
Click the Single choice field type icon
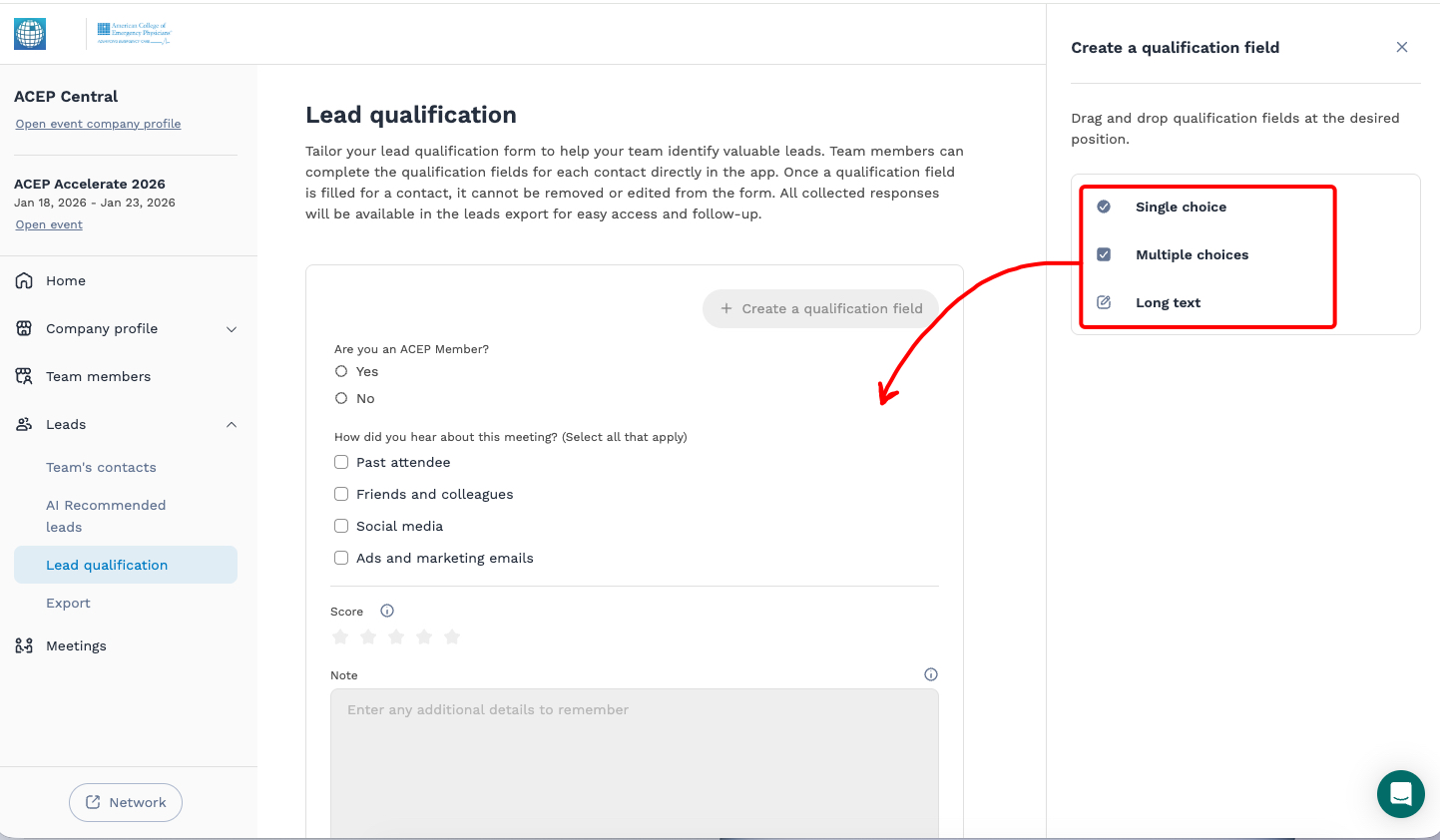coord(1104,207)
